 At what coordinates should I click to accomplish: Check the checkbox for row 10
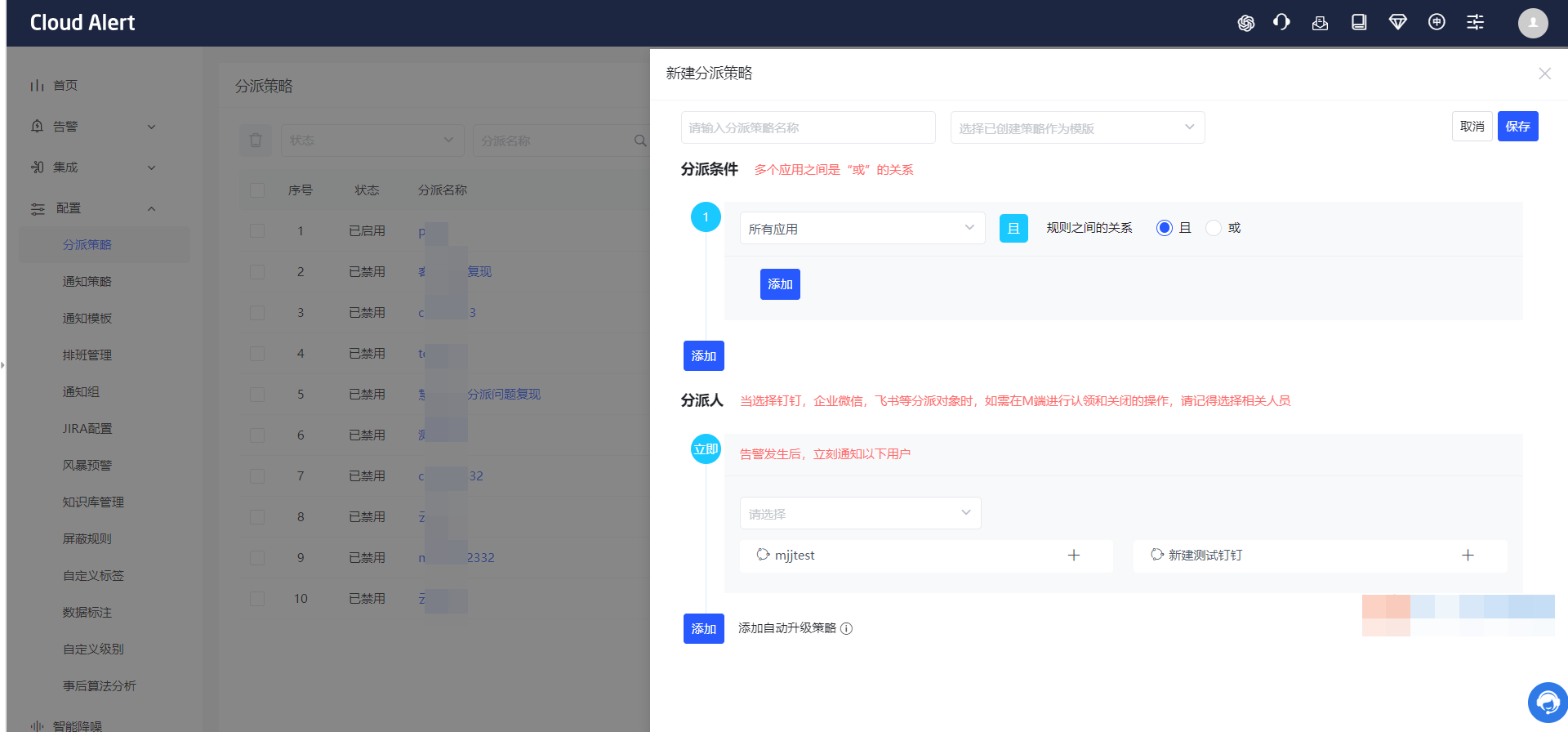257,599
